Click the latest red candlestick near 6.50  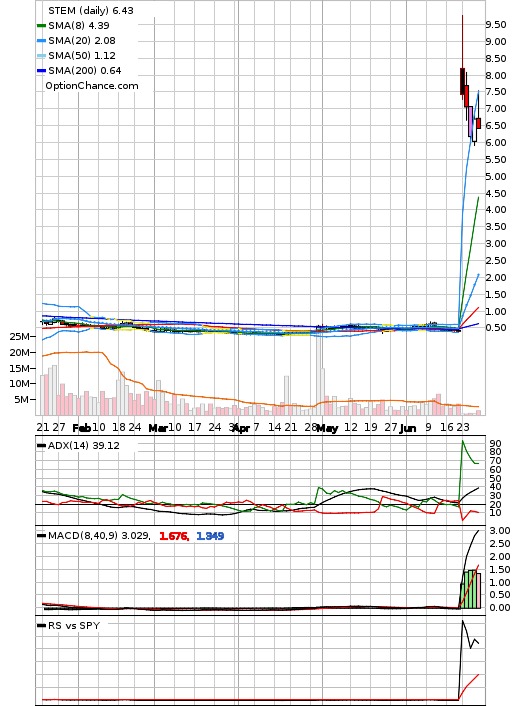(x=478, y=123)
